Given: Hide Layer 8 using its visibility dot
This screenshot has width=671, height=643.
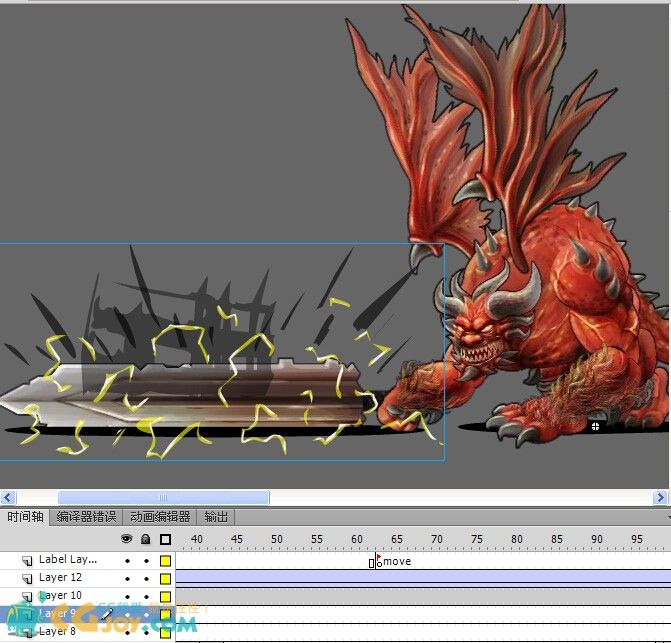Looking at the screenshot, I should pyautogui.click(x=127, y=632).
